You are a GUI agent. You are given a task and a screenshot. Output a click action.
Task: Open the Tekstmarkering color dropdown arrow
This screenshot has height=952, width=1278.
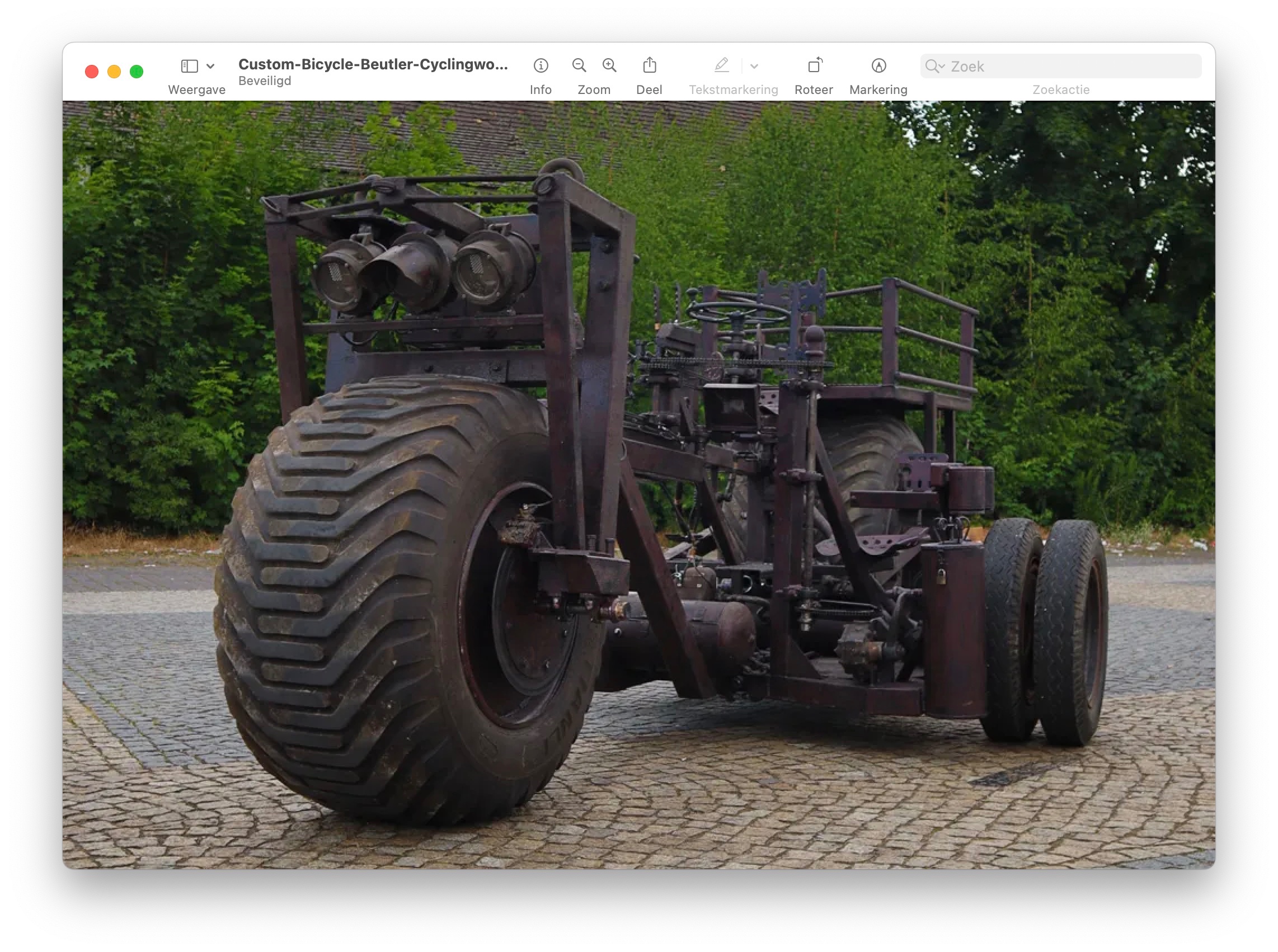[754, 66]
